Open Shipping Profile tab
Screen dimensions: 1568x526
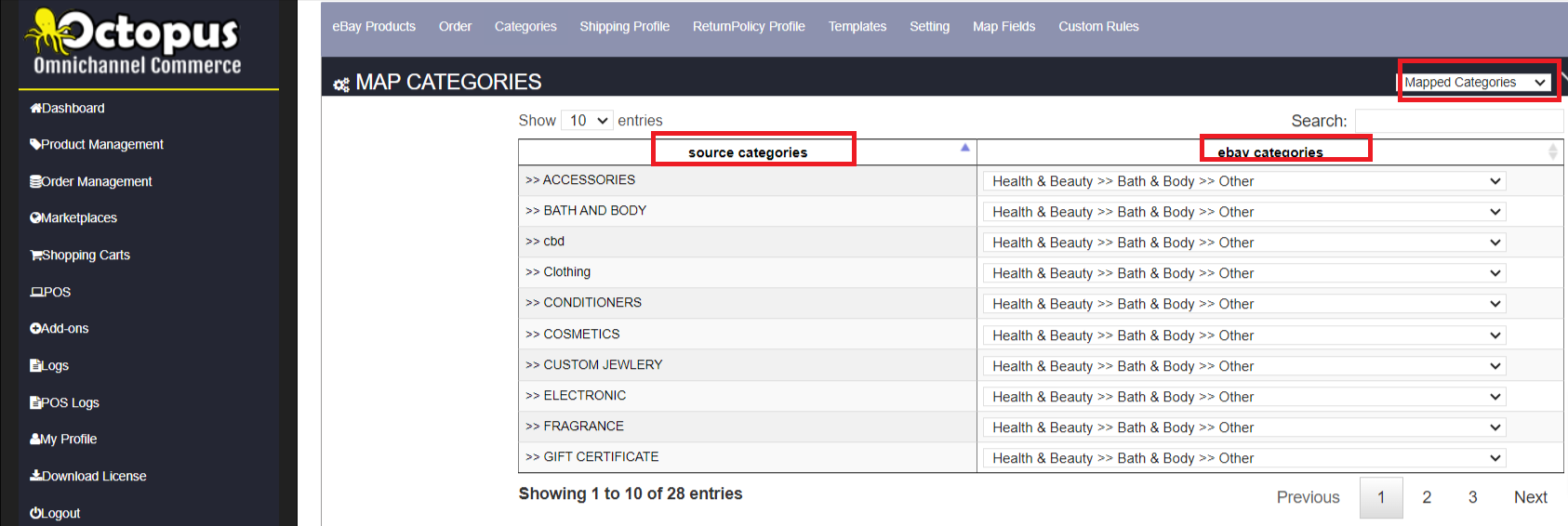[624, 26]
